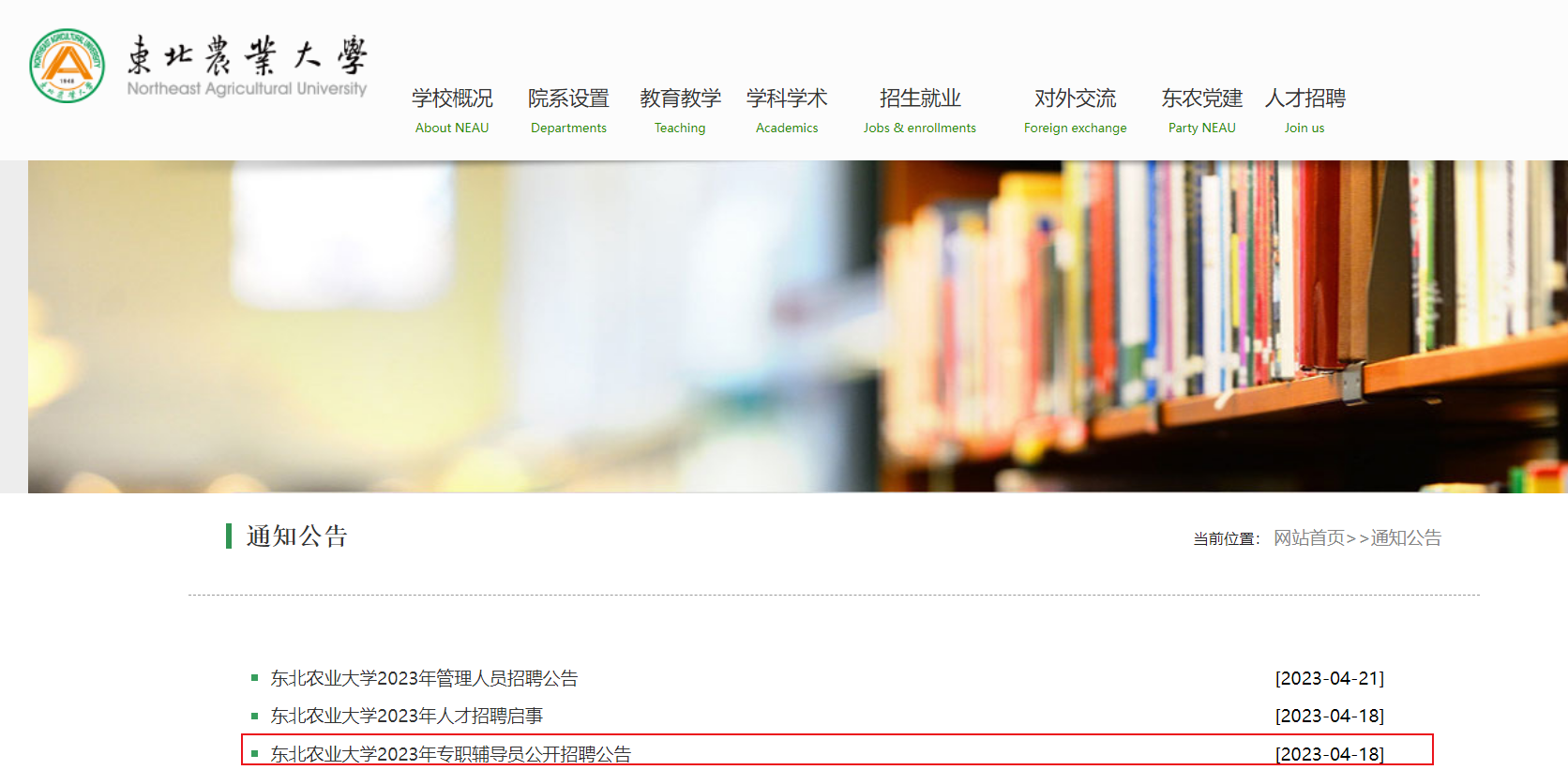The width and height of the screenshot is (1568, 770).
Task: Open the 学科学术 Academics menu
Action: point(787,111)
